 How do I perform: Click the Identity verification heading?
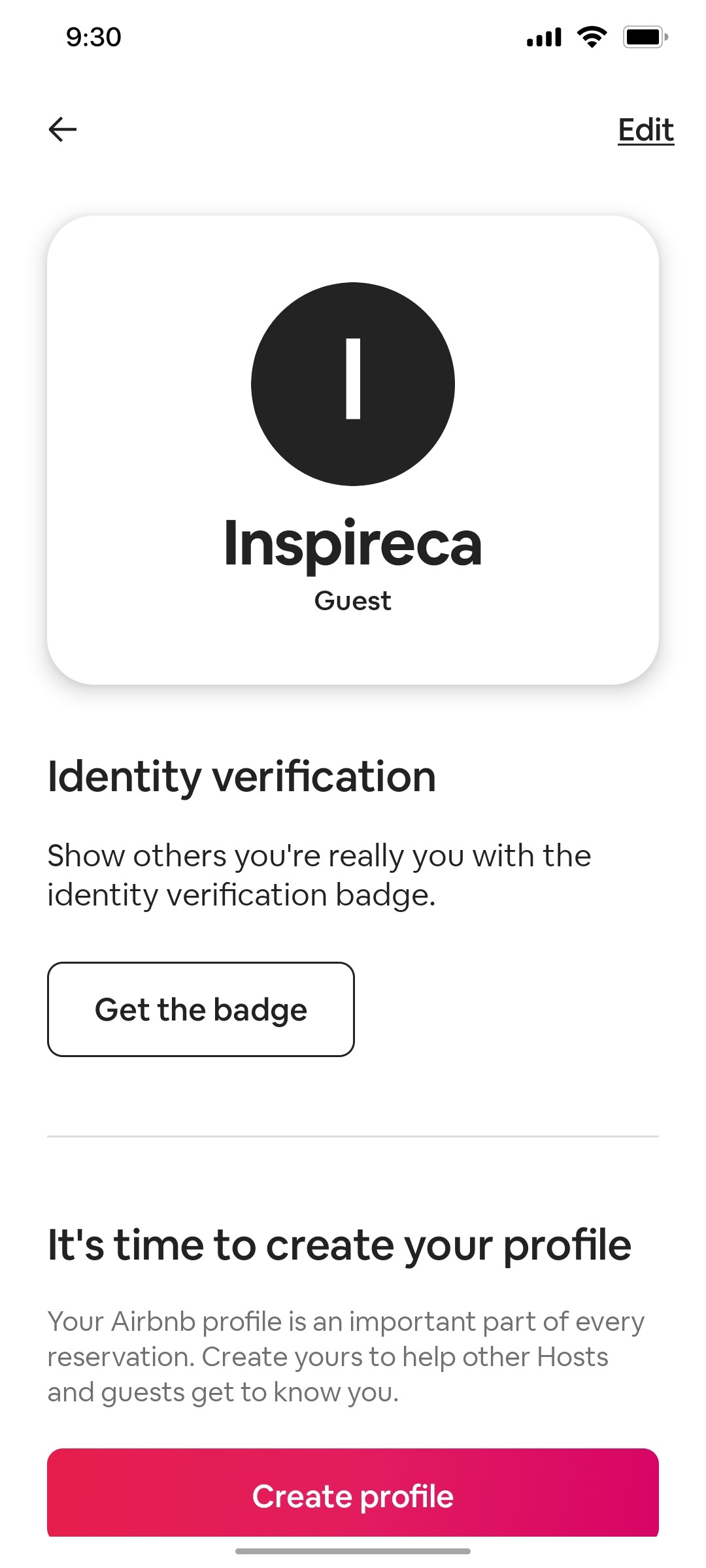point(242,776)
